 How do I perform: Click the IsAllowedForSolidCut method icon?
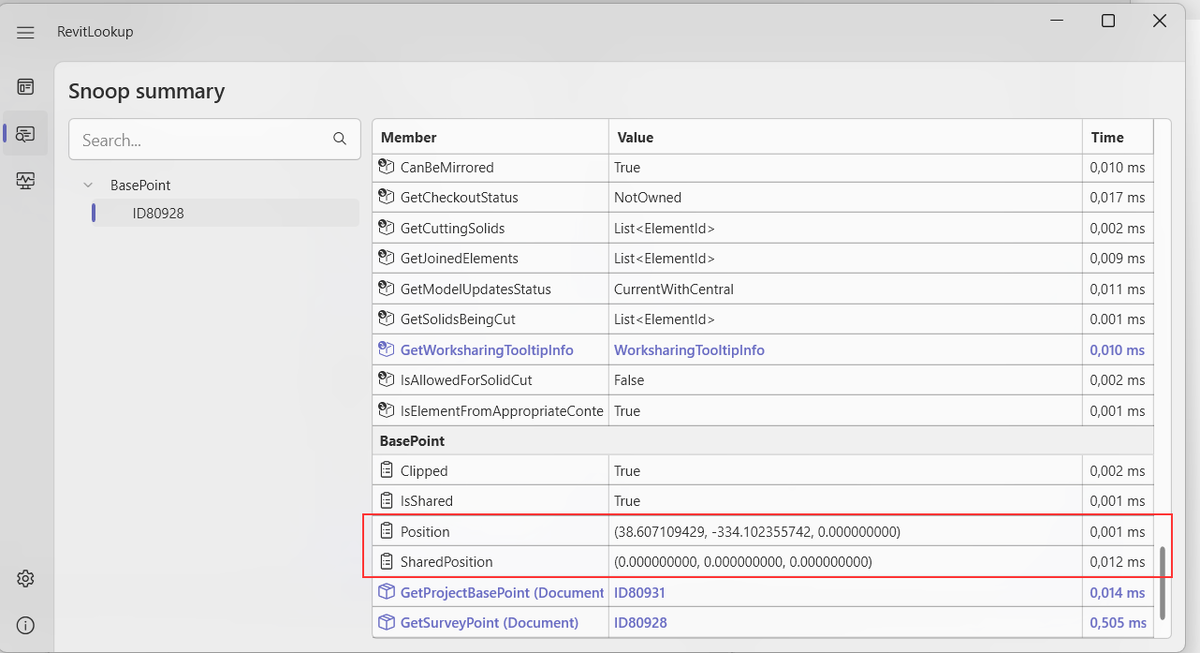[387, 380]
